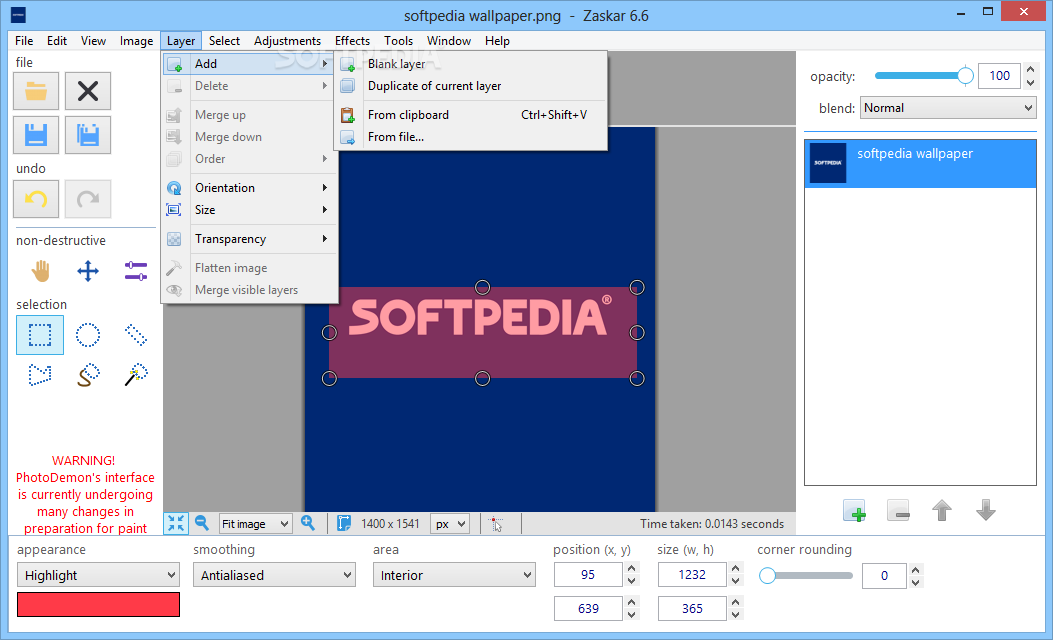Open the Fit image zoom dropdown
The height and width of the screenshot is (640, 1053).
pos(256,524)
